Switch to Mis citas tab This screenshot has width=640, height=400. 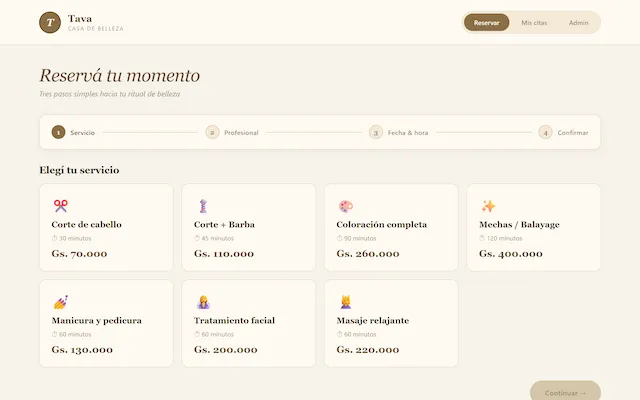tap(534, 22)
